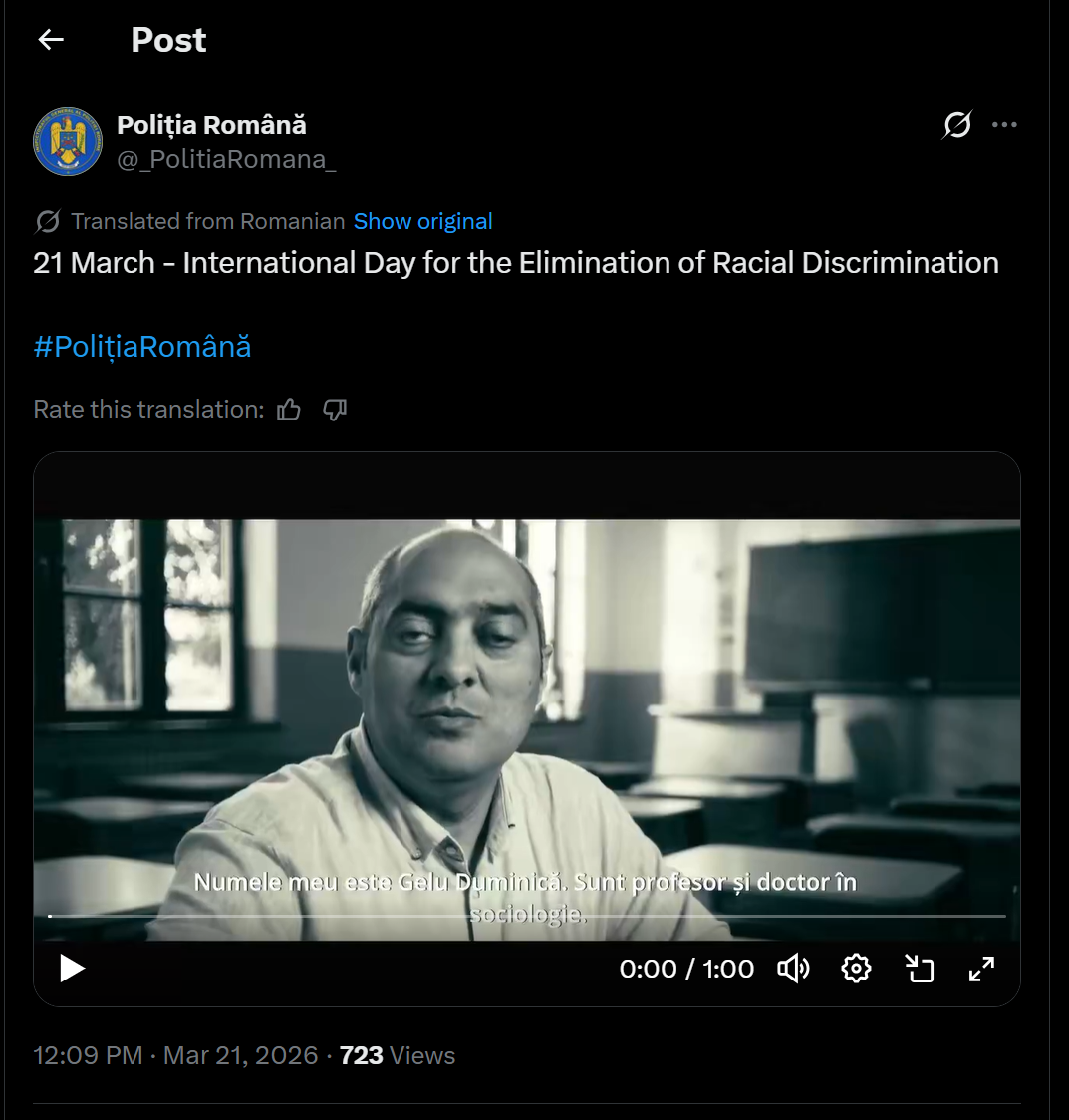This screenshot has width=1069, height=1120.
Task: Open the post's More options menu
Action: click(1004, 125)
